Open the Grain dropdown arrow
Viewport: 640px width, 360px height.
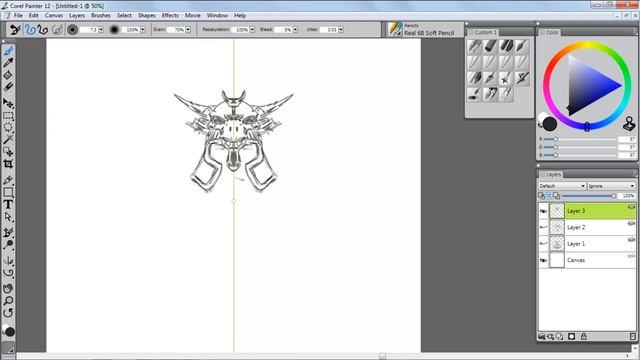point(188,30)
